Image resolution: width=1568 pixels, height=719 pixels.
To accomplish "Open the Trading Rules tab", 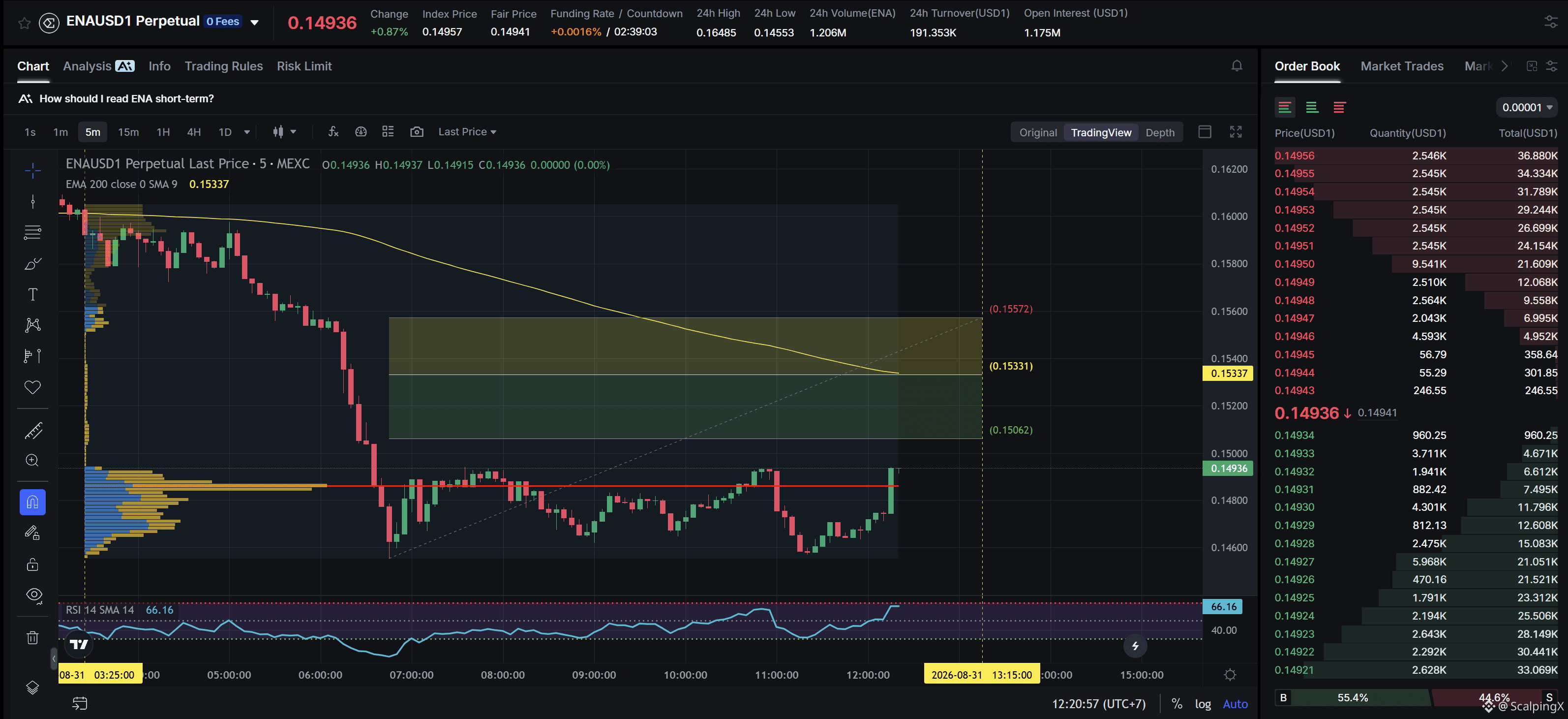I will [223, 66].
